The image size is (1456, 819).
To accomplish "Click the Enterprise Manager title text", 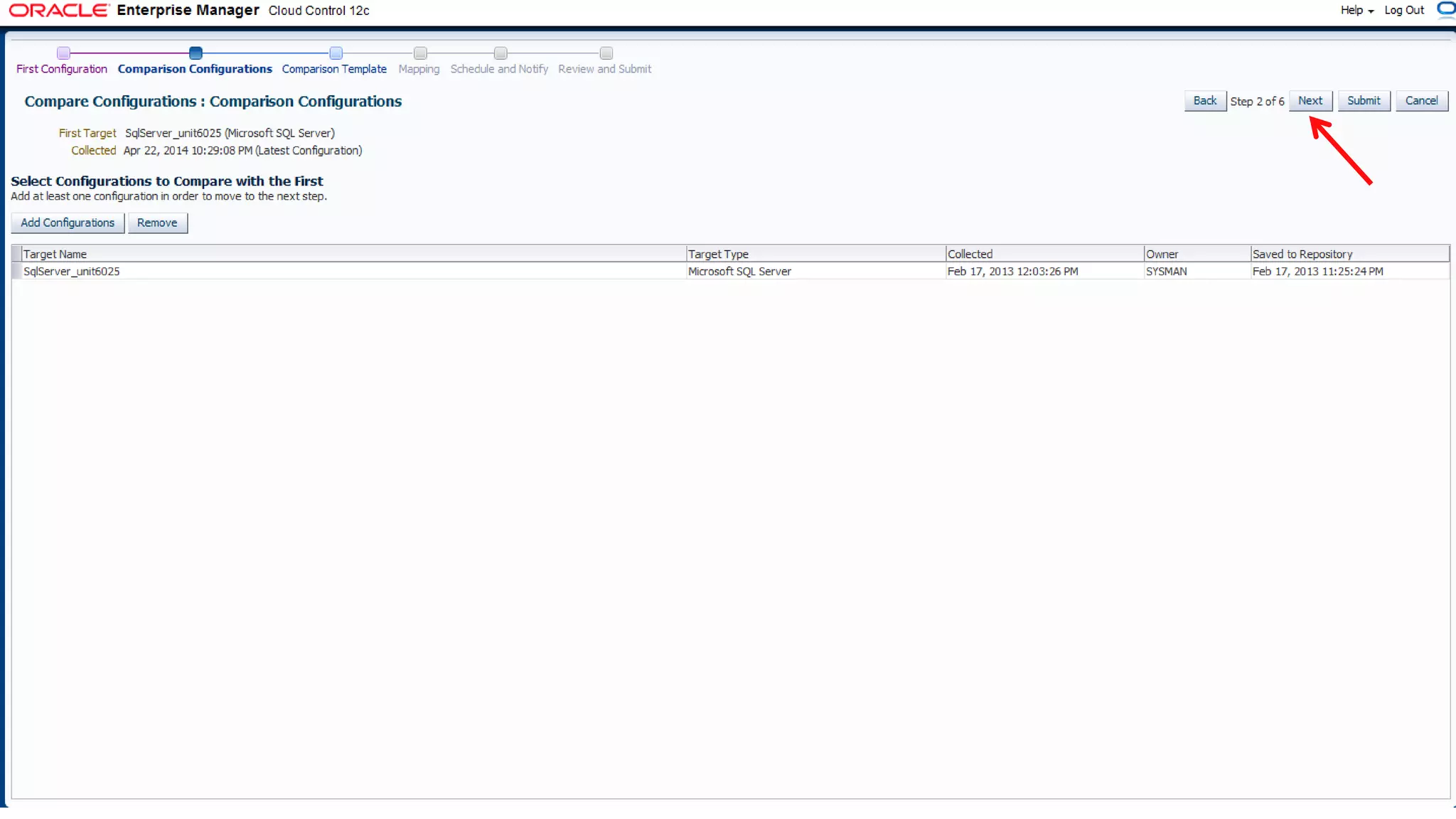I will 188,10.
